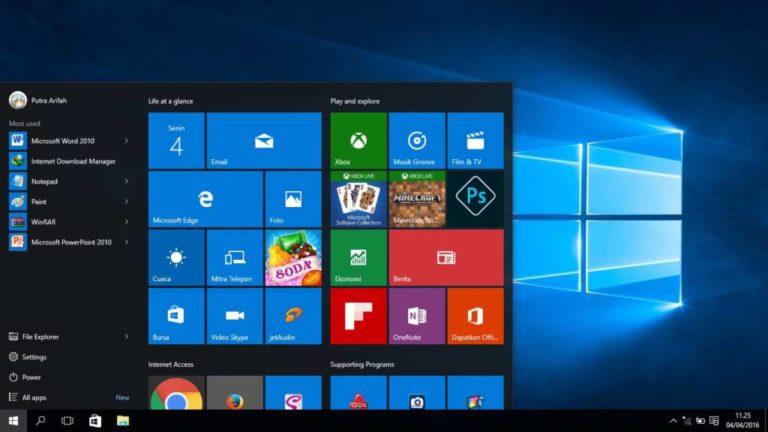Open the network status tray icon
Screen dimensions: 768x432
pyautogui.click(x=687, y=421)
